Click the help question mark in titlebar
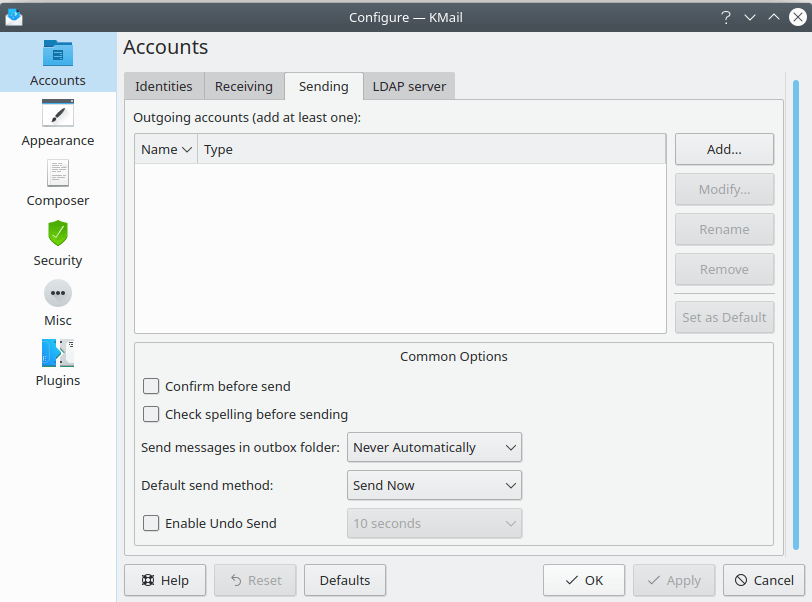Viewport: 812px width, 602px height. click(x=725, y=16)
